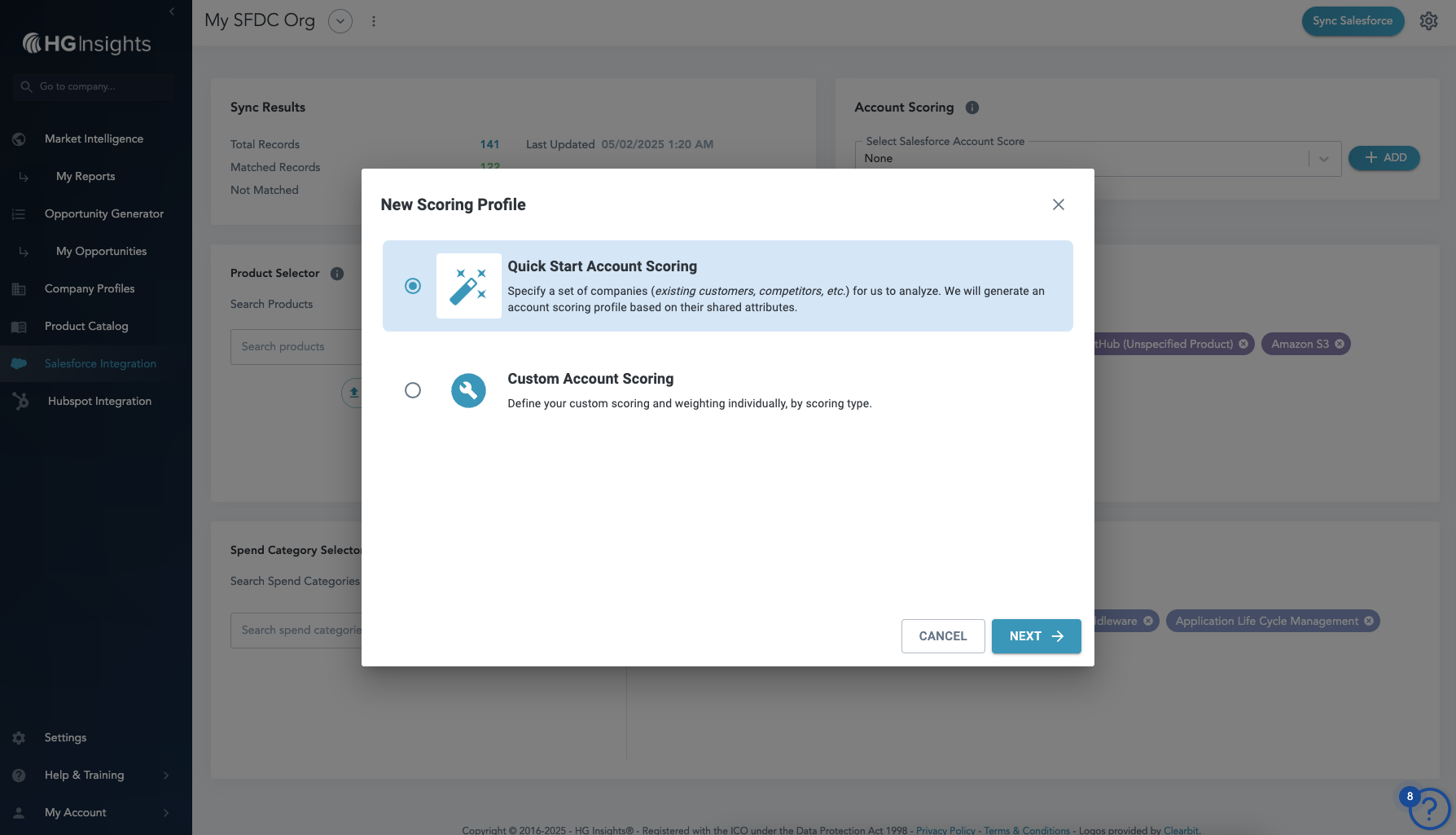Remove the Application Life Cycle Management chip
Image resolution: width=1456 pixels, height=835 pixels.
tap(1369, 621)
